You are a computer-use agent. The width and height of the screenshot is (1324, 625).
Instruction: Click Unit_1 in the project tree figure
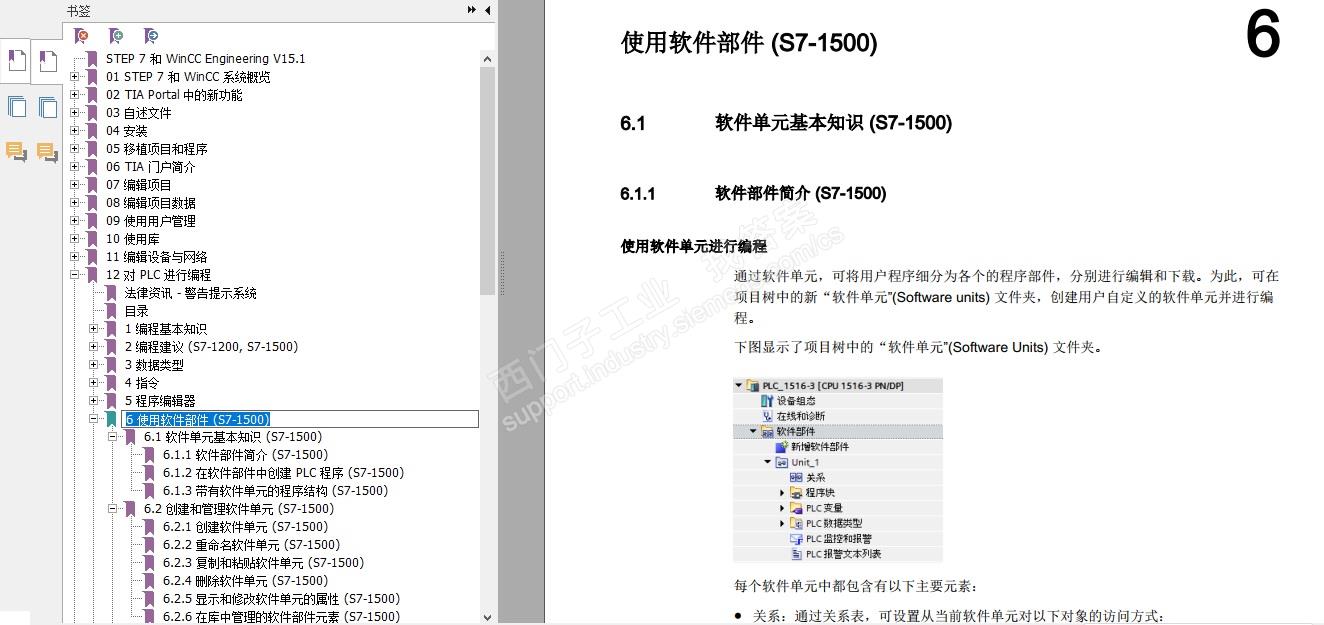pyautogui.click(x=805, y=462)
